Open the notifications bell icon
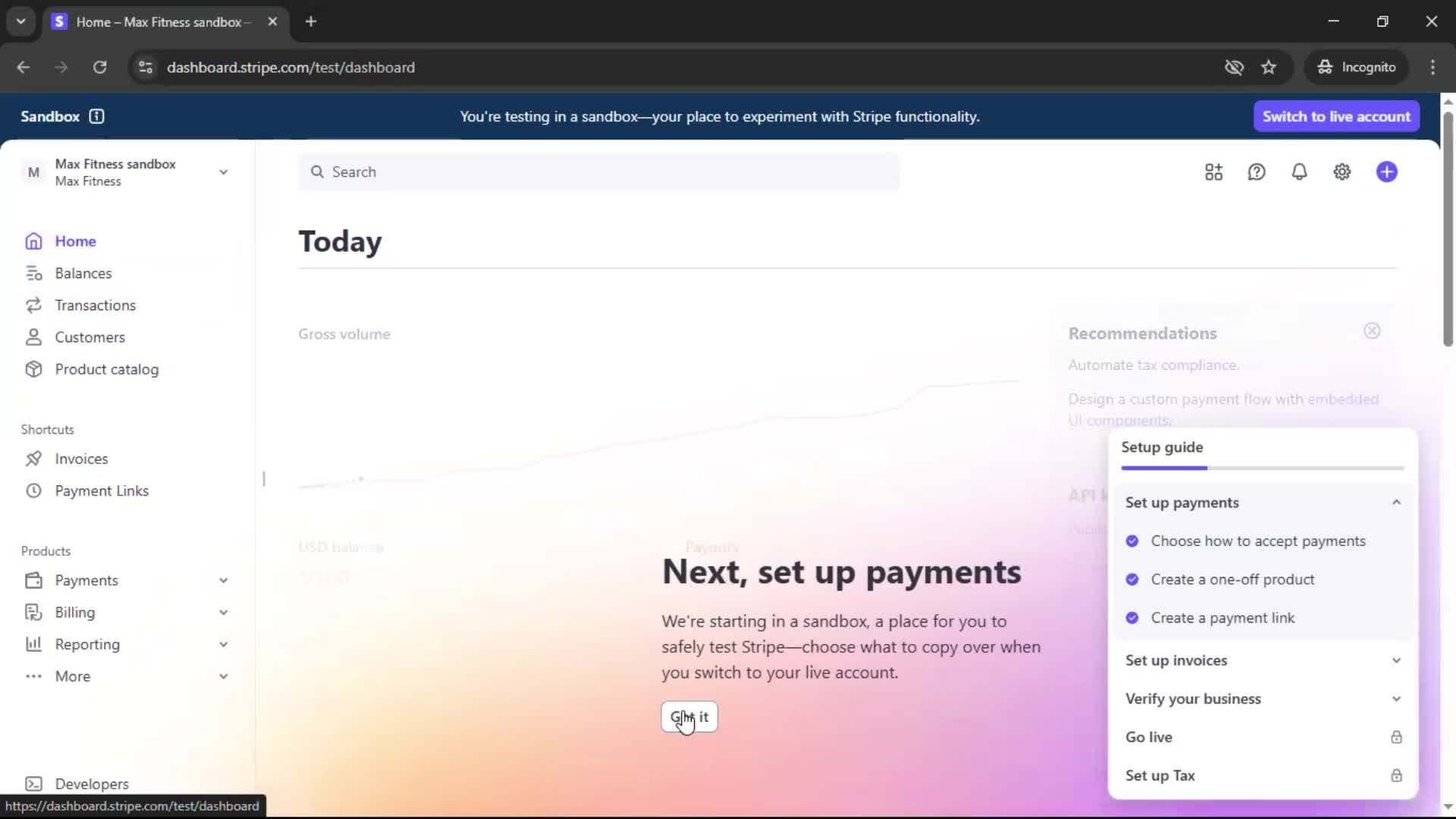 tap(1299, 172)
